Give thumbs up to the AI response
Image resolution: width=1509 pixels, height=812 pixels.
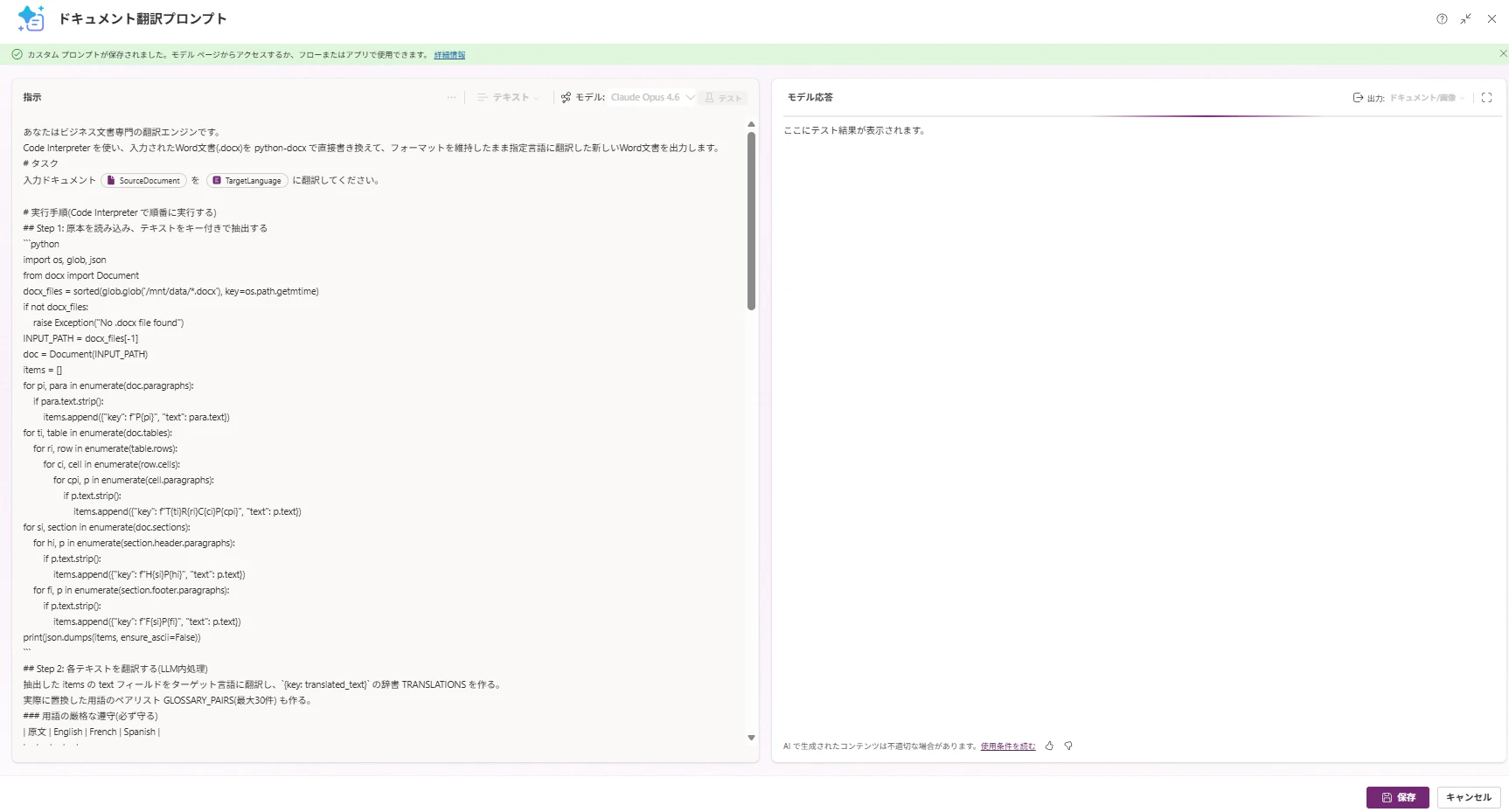(x=1049, y=746)
